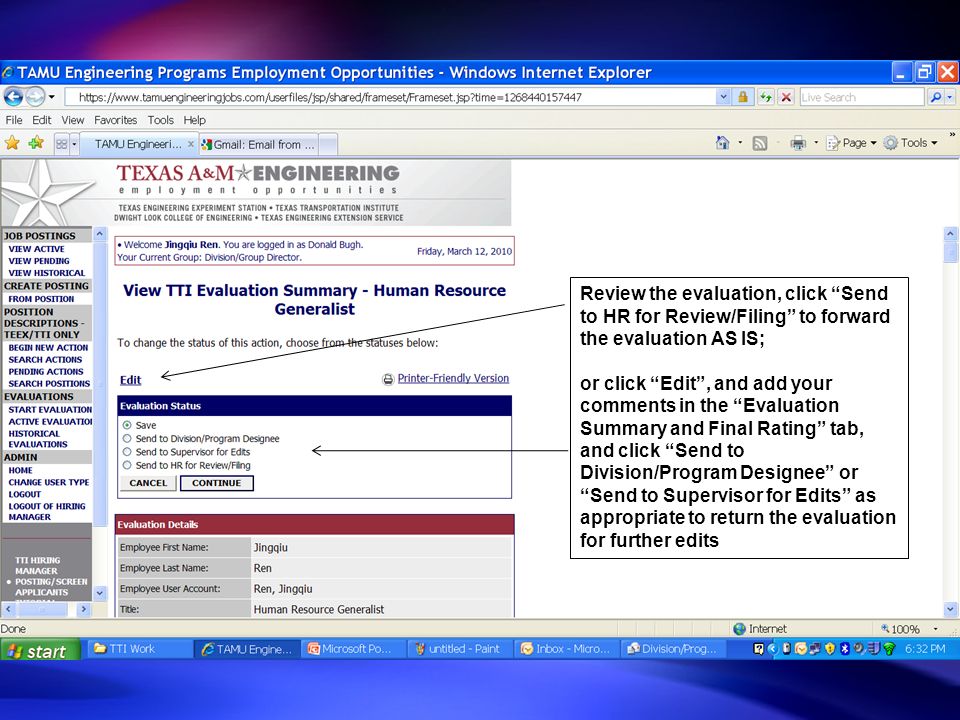960x720 pixels.
Task: Refresh the page with green arrows icon
Action: pyautogui.click(x=765, y=97)
